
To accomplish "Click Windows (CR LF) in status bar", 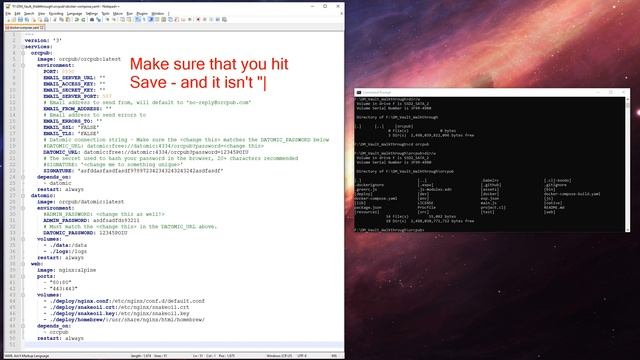I will [x=280, y=356].
